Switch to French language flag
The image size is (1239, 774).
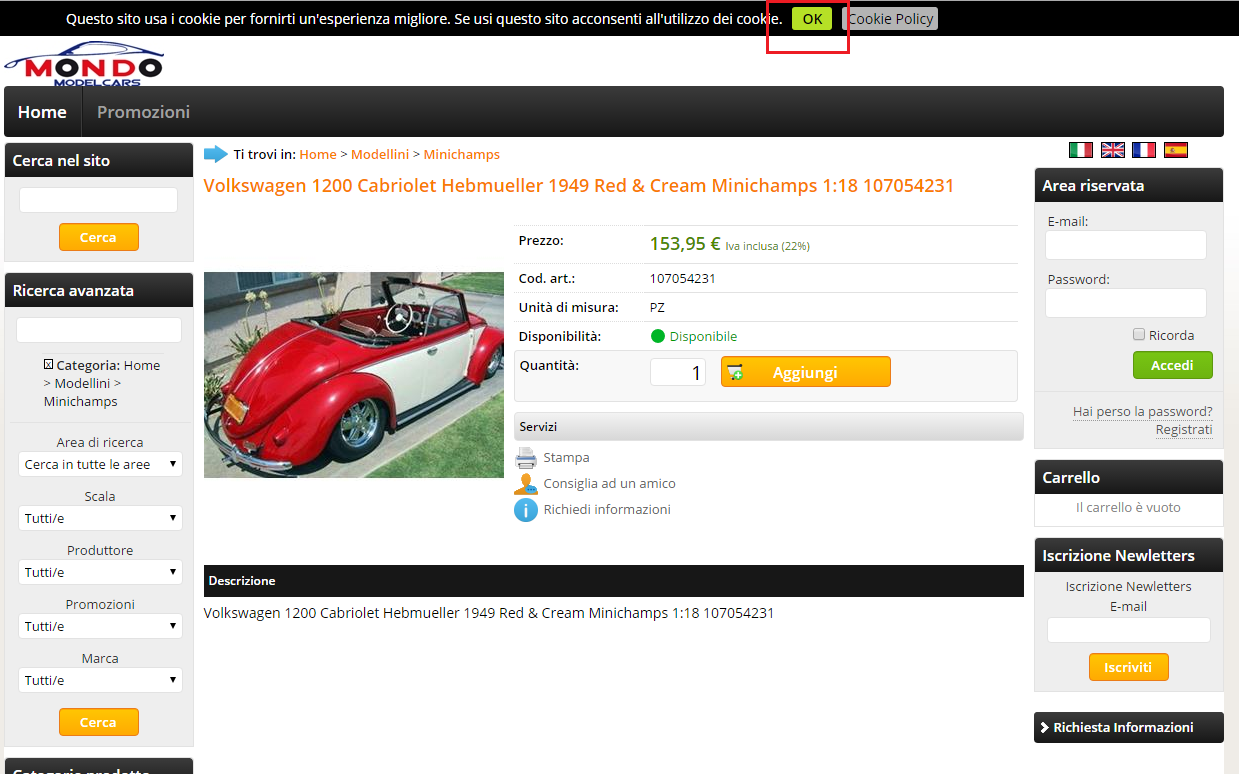[x=1144, y=150]
